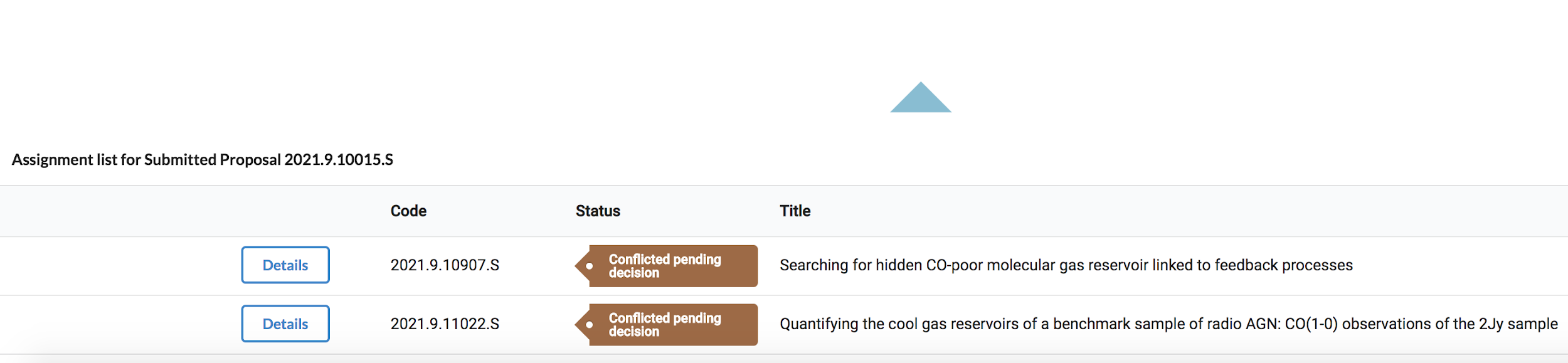Open Details for proposal 2021.9.10907.S
Image resolution: width=1568 pixels, height=363 pixels.
pos(285,265)
